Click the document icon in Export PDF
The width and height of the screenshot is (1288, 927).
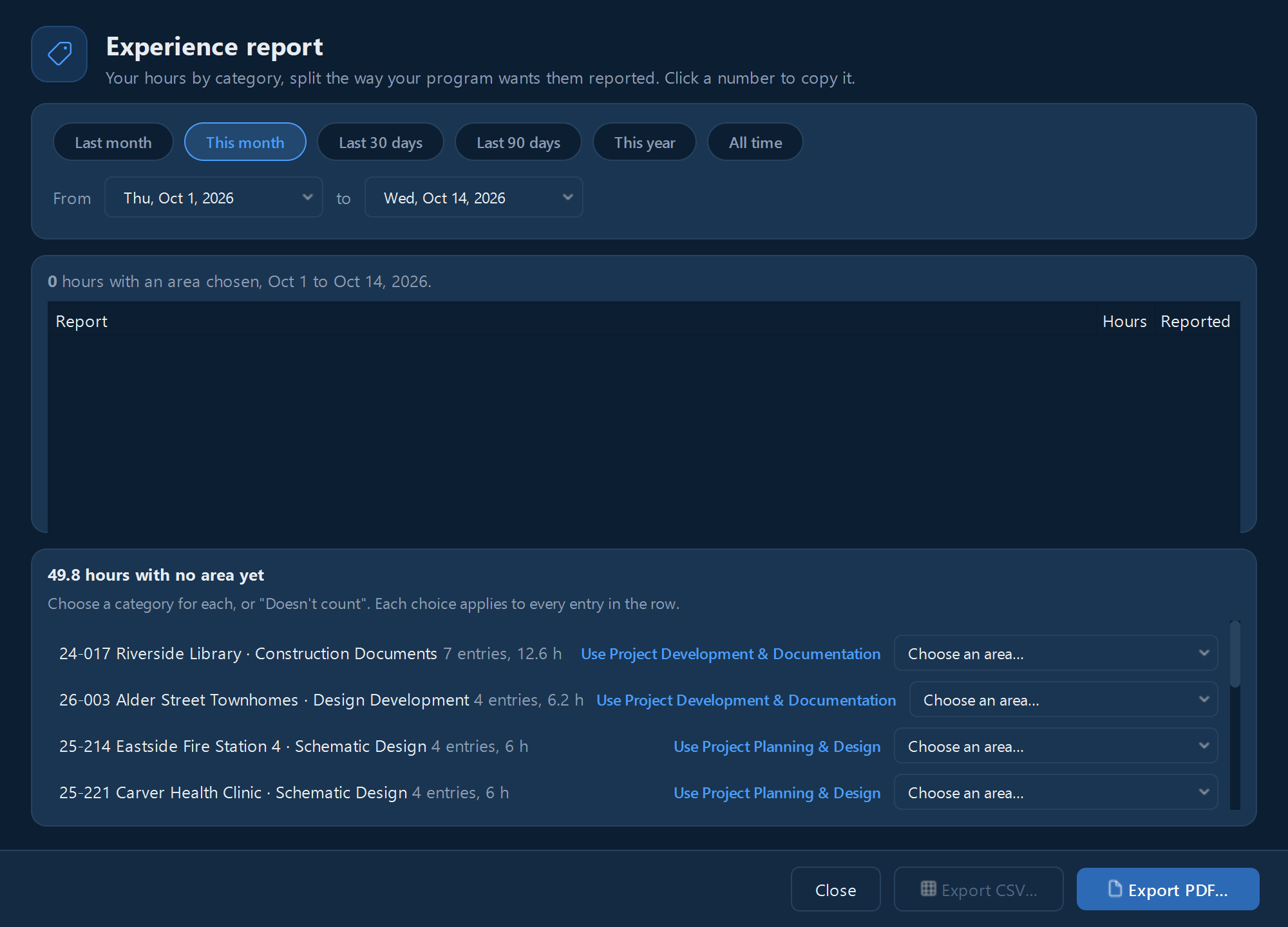[1115, 889]
